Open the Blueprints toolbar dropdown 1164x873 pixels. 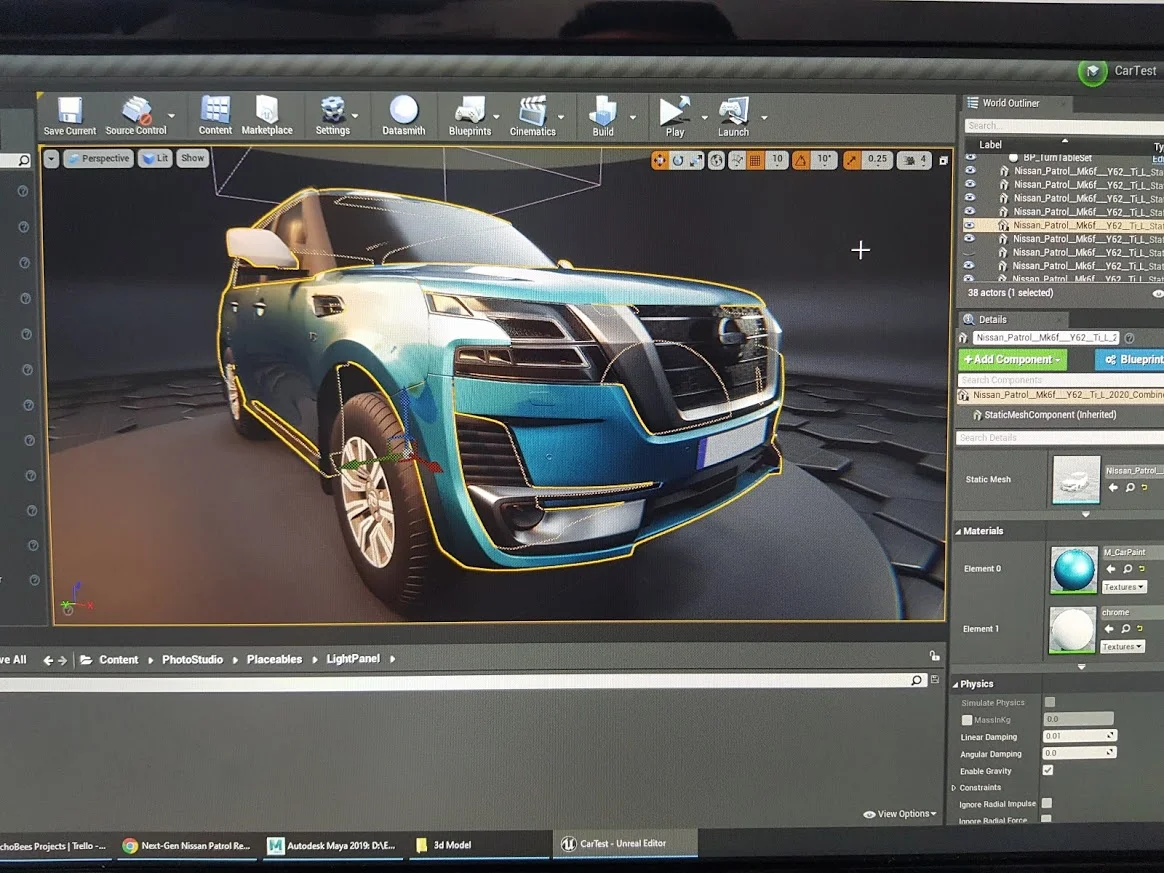point(497,117)
